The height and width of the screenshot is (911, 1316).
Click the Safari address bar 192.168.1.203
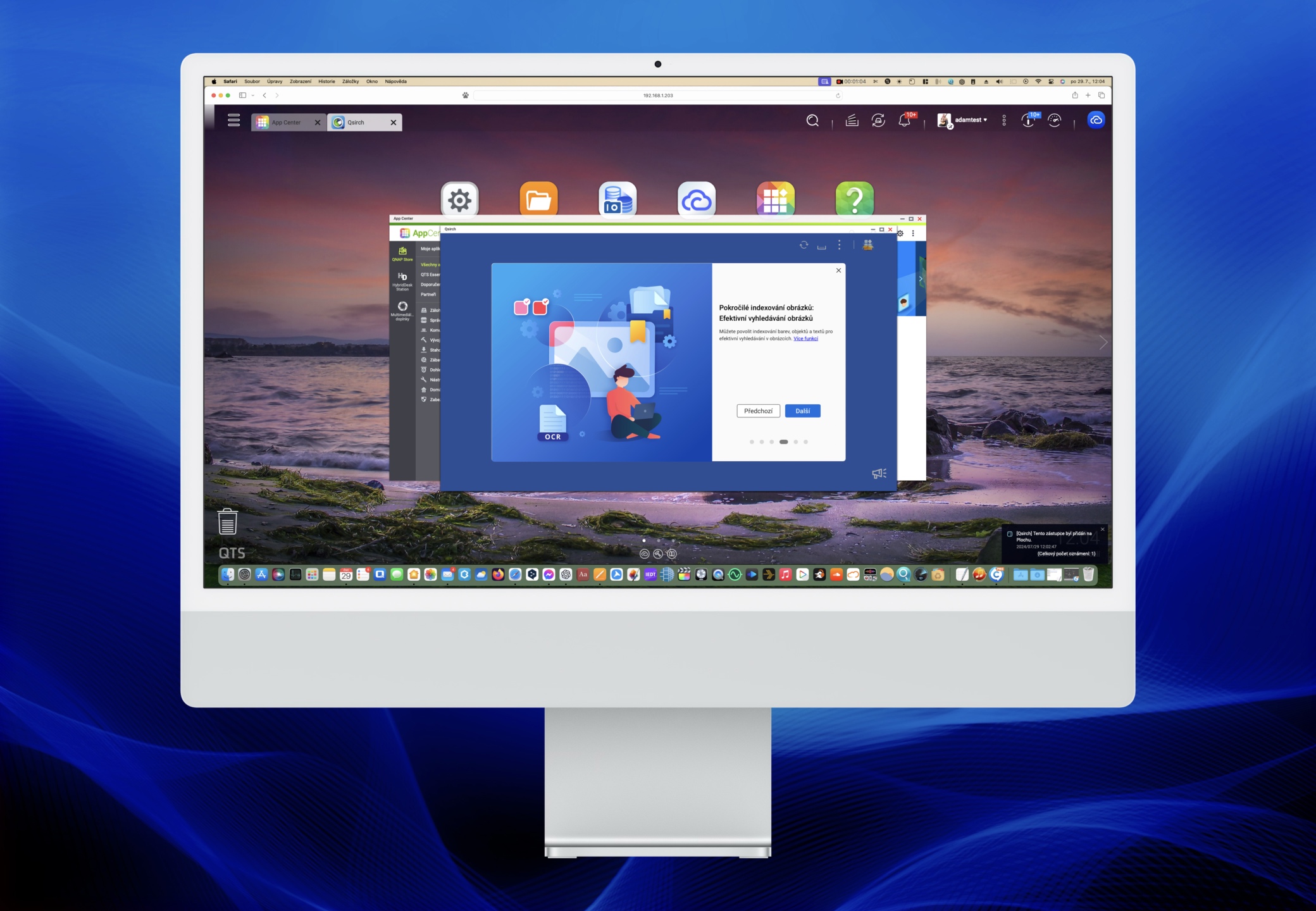click(657, 96)
